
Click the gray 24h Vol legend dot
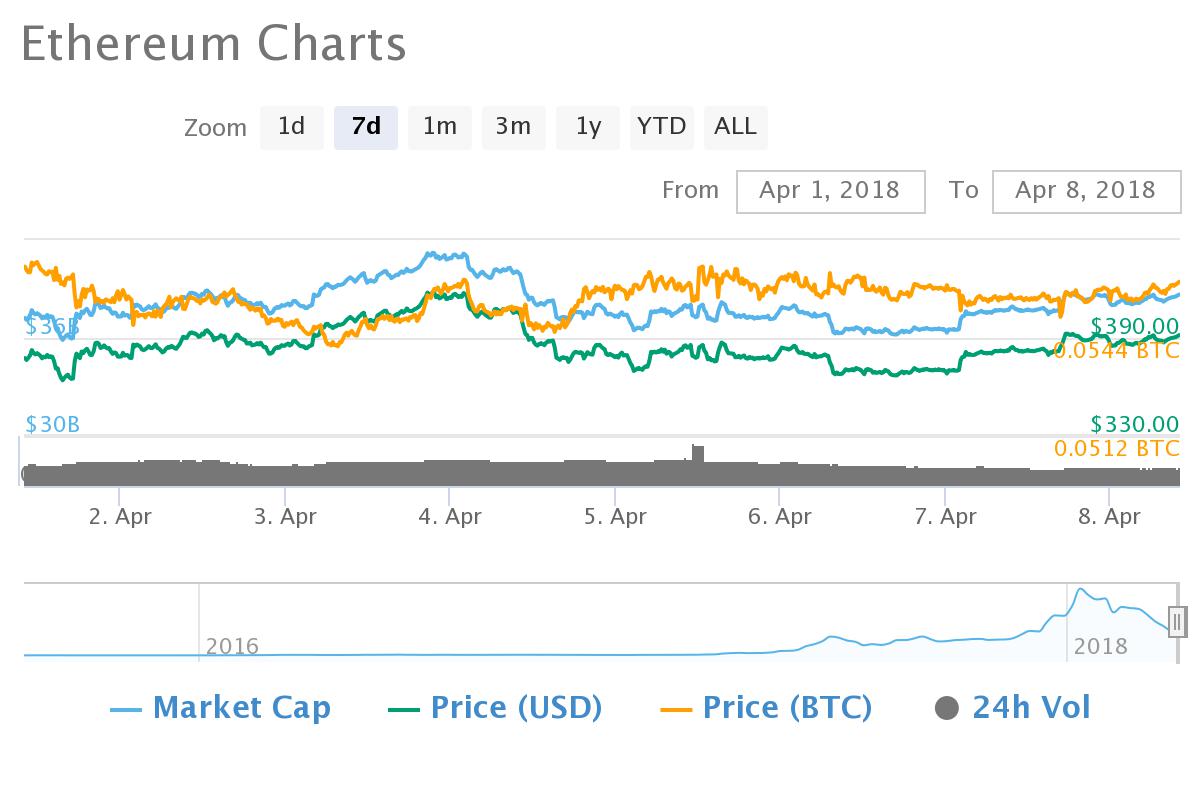(946, 709)
